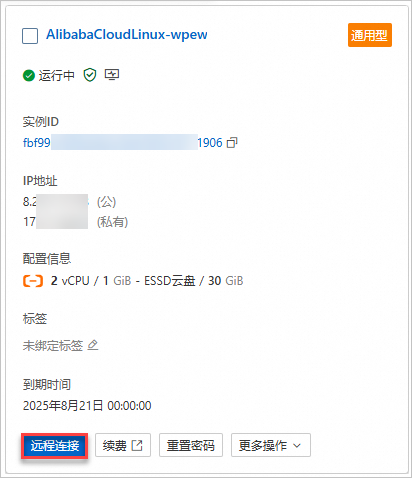Image resolution: width=412 pixels, height=478 pixels.
Task: Click the 续费 renew button
Action: click(x=123, y=445)
